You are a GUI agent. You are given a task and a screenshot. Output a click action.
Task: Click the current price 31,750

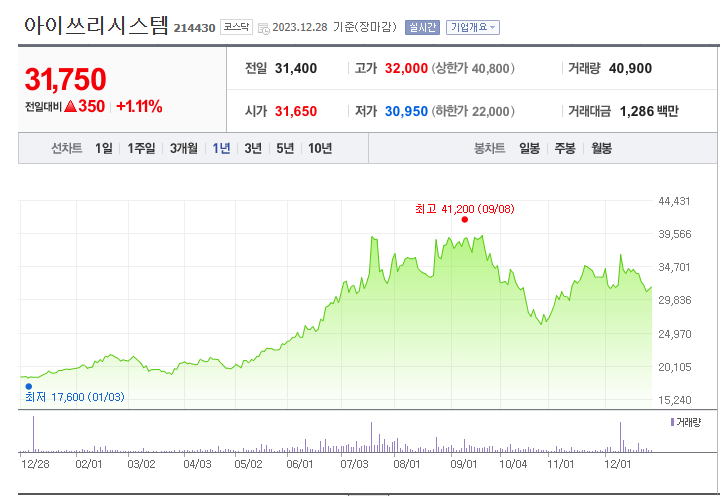tap(66, 79)
